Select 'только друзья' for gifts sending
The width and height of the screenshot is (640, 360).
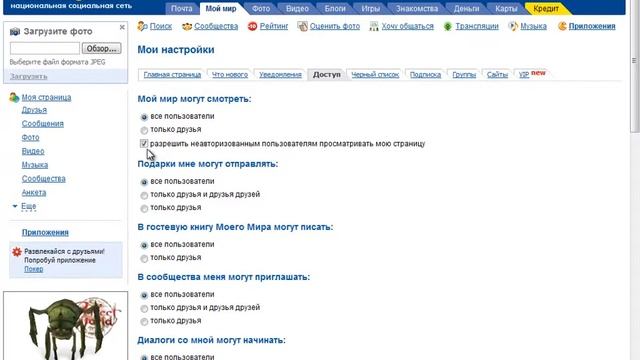(144, 209)
